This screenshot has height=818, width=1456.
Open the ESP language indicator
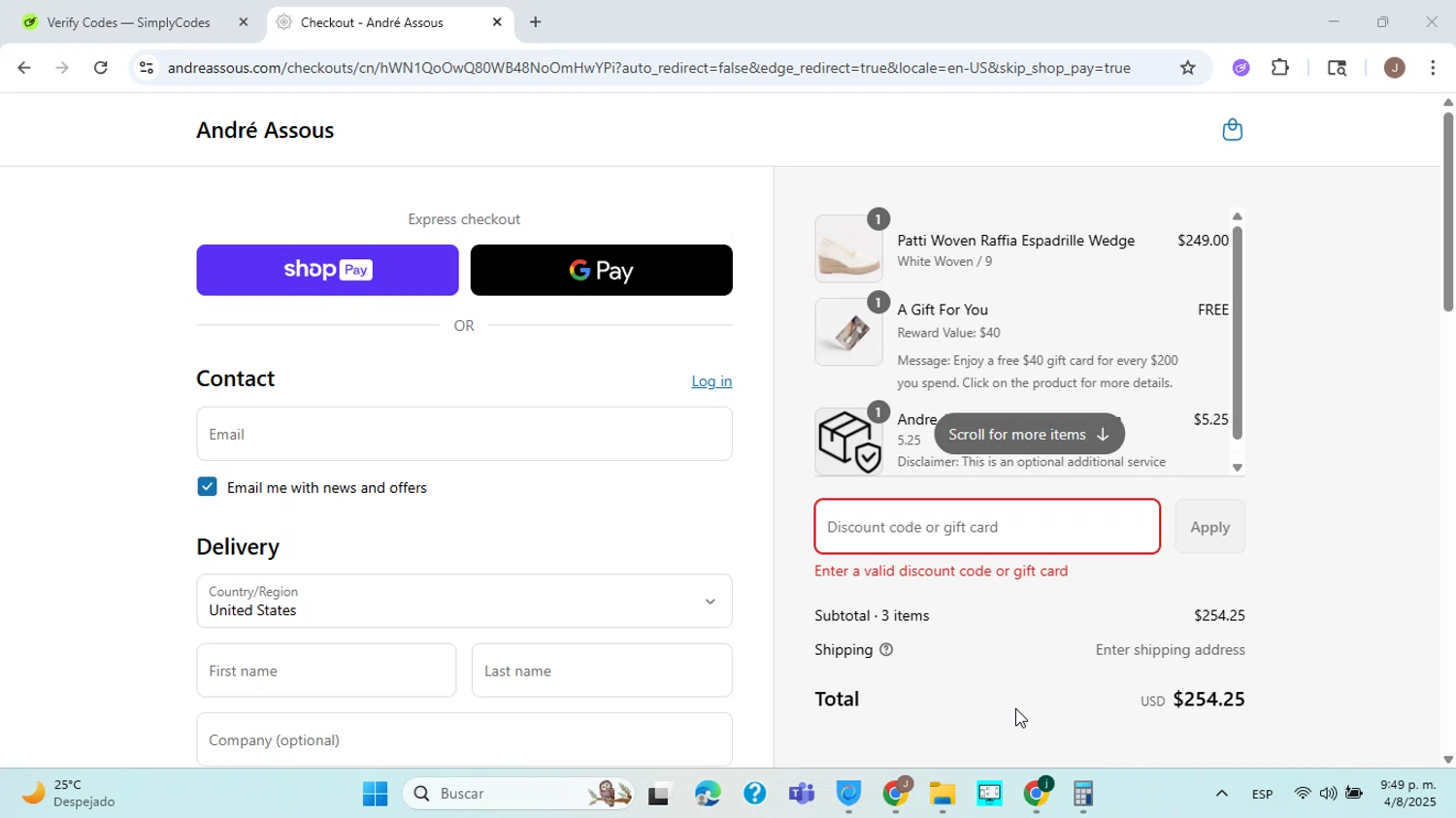[x=1262, y=794]
